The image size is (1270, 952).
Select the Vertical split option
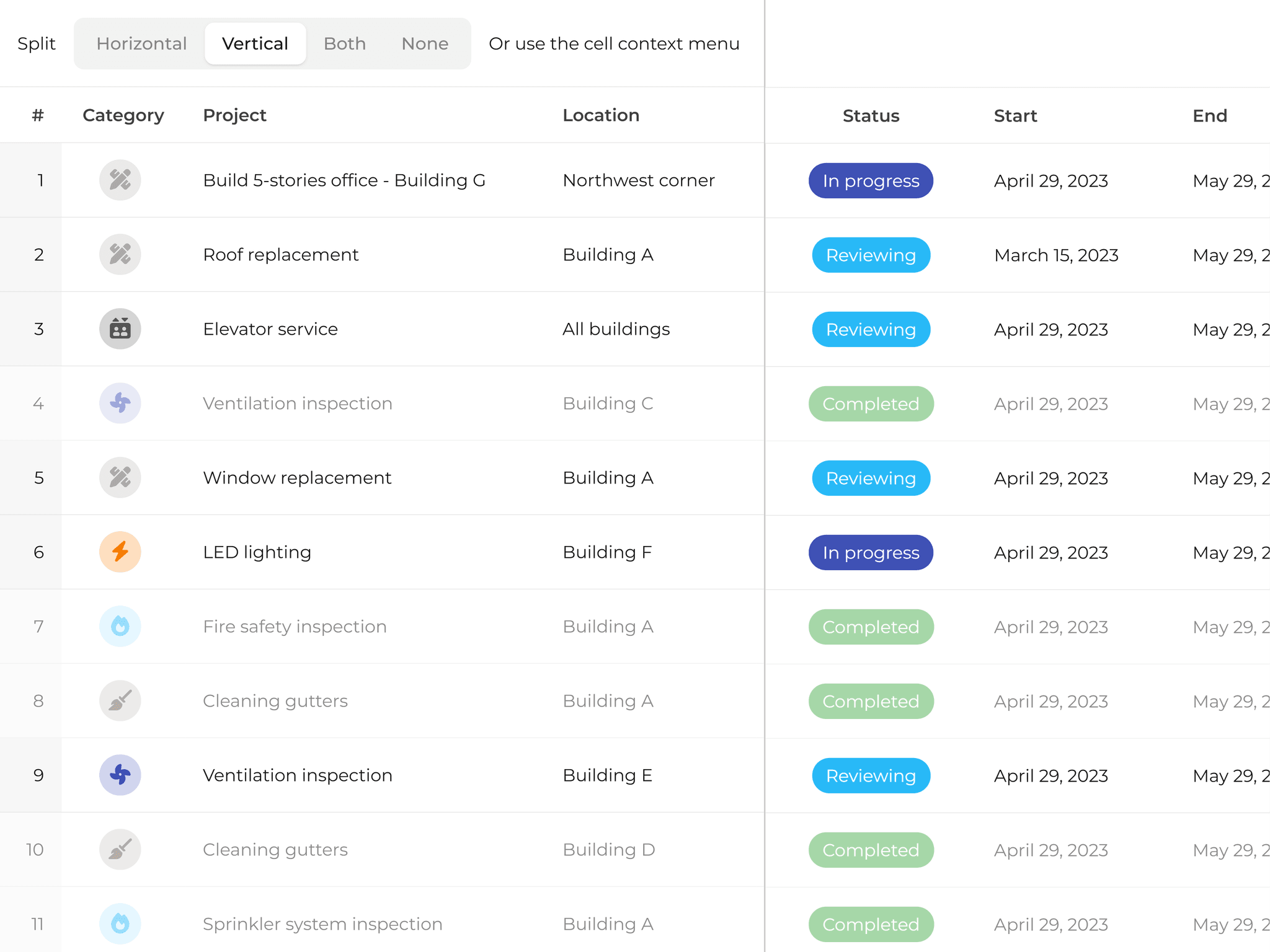click(255, 44)
